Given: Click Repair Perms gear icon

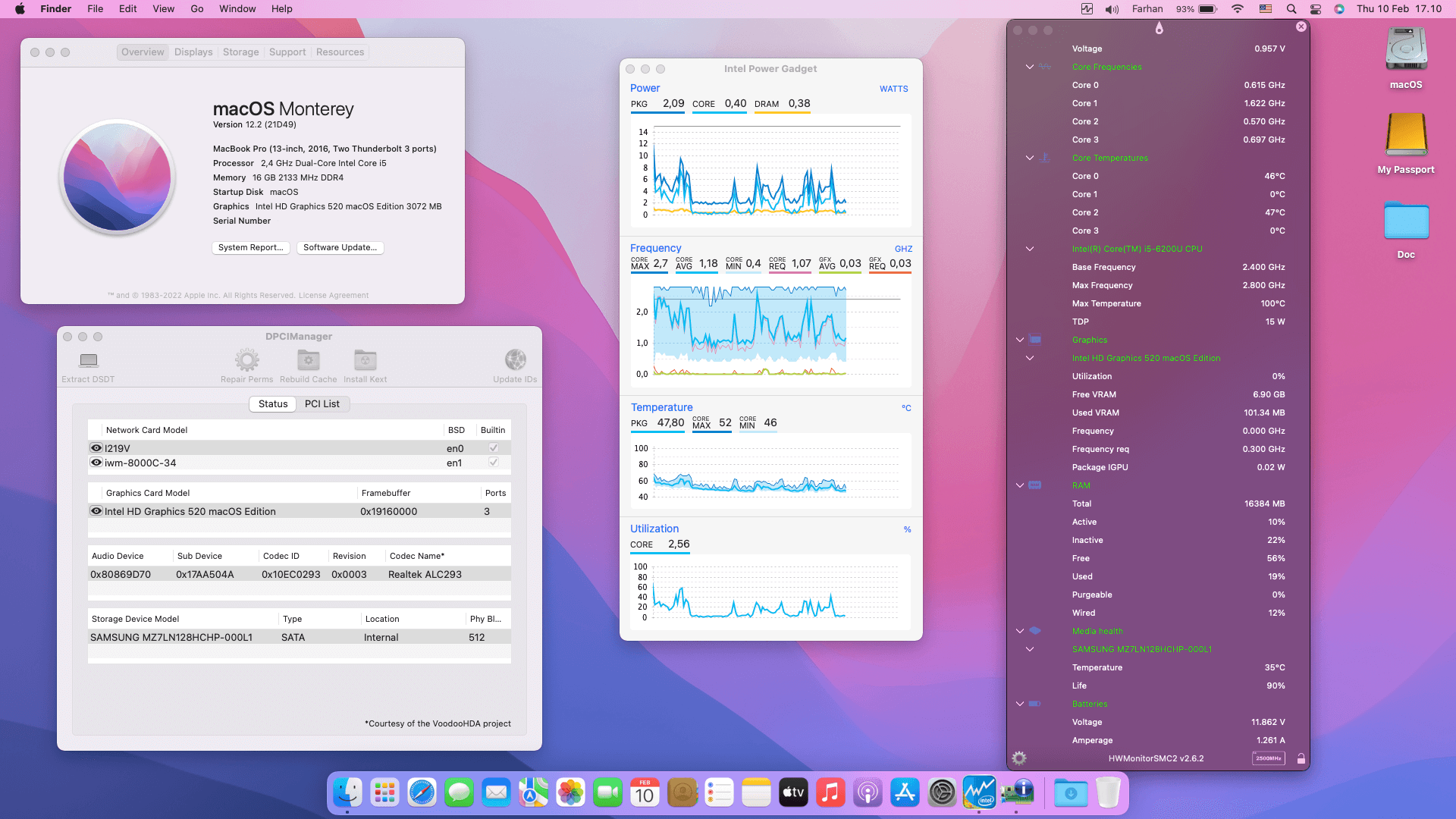Looking at the screenshot, I should (246, 360).
